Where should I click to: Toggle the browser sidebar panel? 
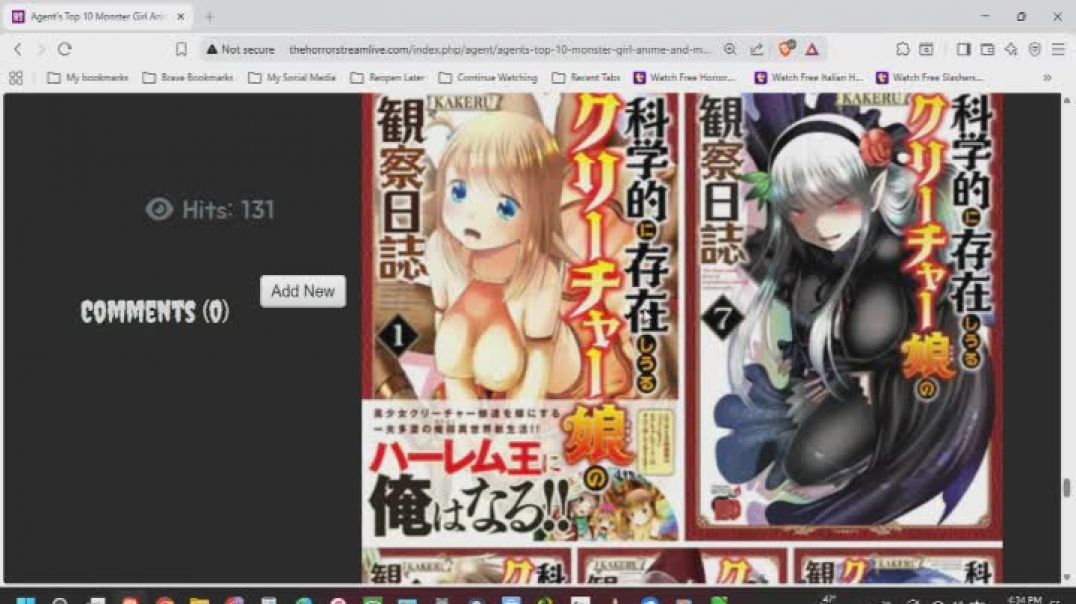click(x=963, y=49)
